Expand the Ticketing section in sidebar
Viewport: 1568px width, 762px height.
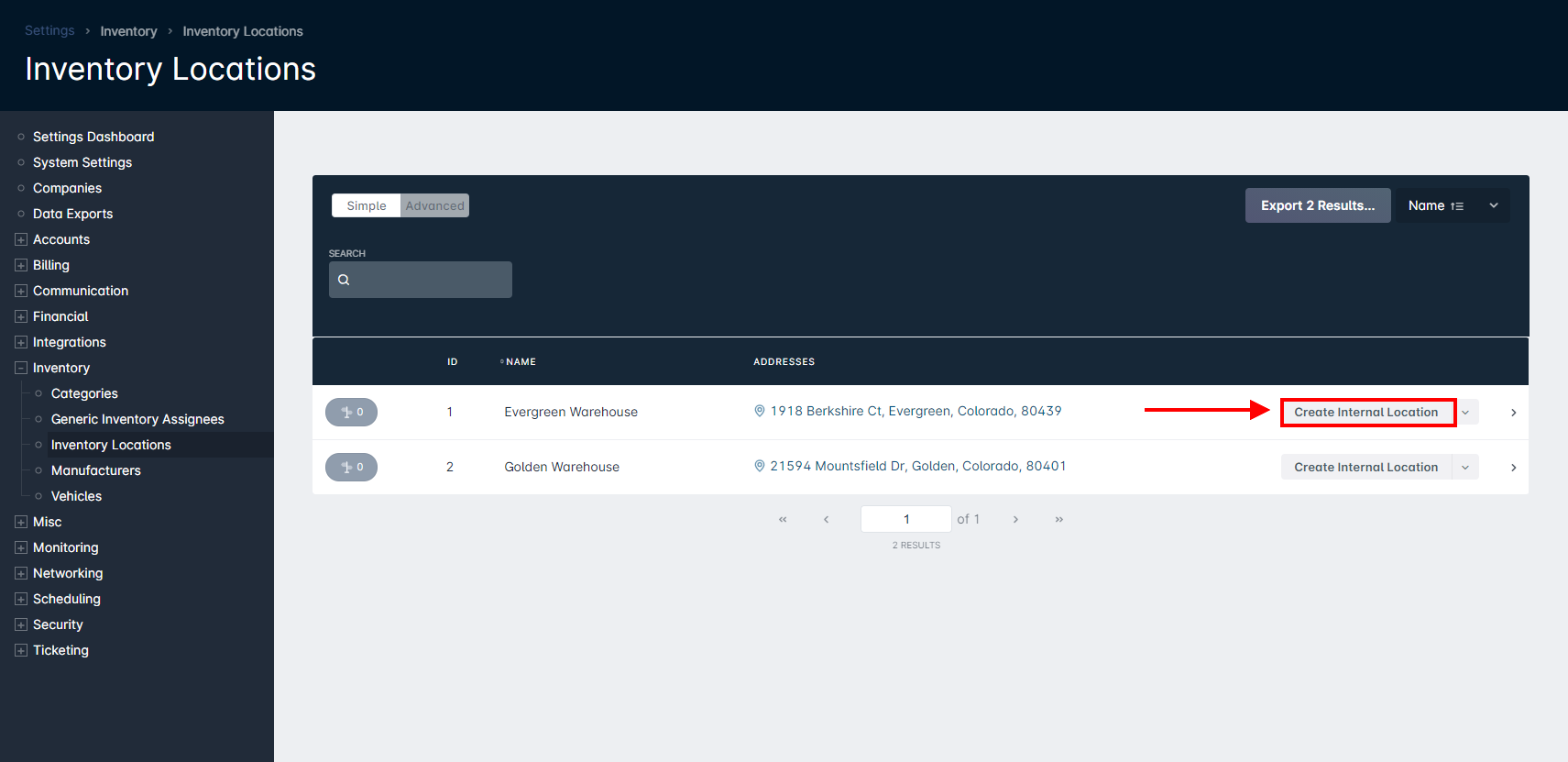coord(21,650)
